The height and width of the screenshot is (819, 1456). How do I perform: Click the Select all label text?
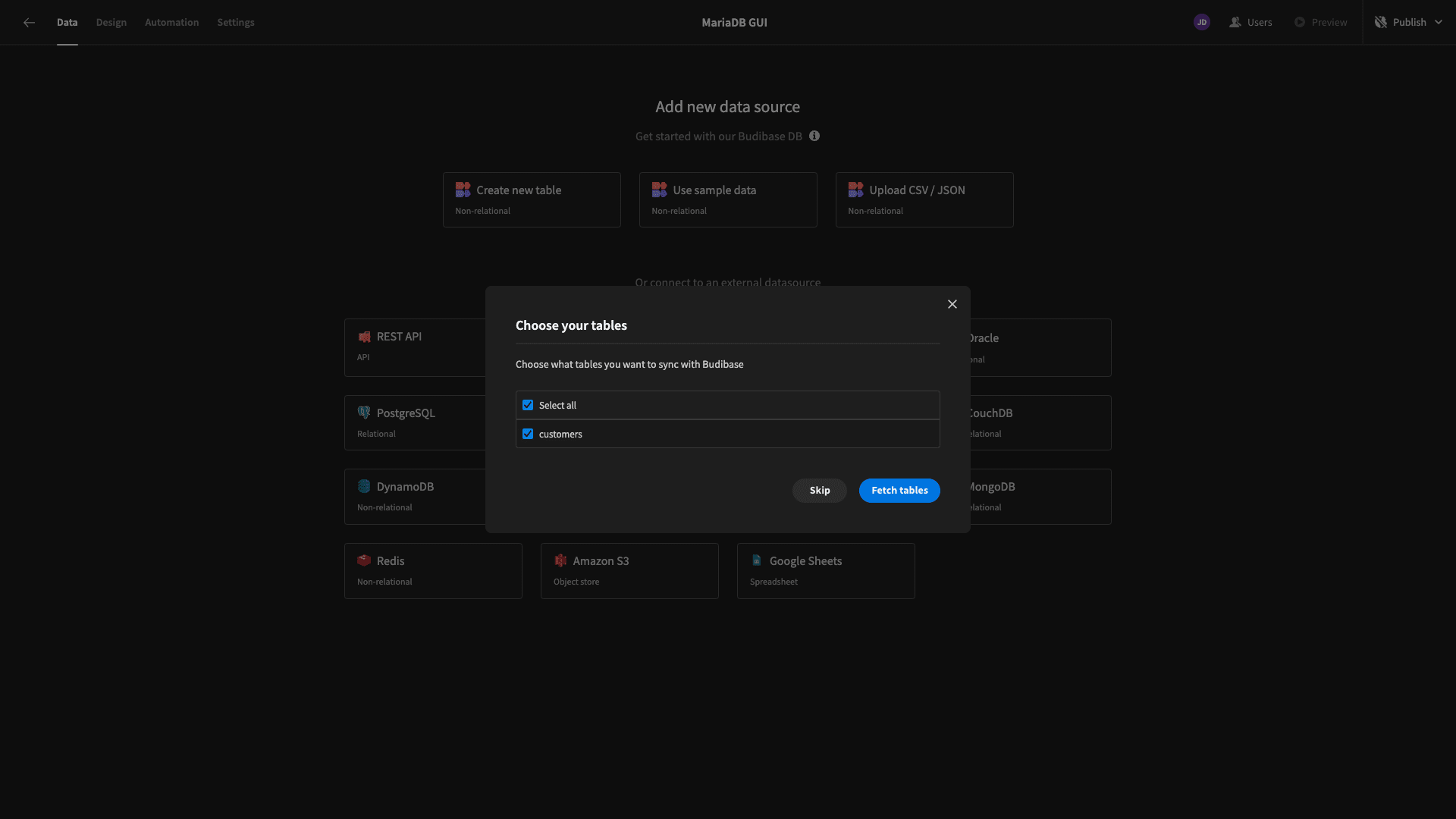pos(557,406)
